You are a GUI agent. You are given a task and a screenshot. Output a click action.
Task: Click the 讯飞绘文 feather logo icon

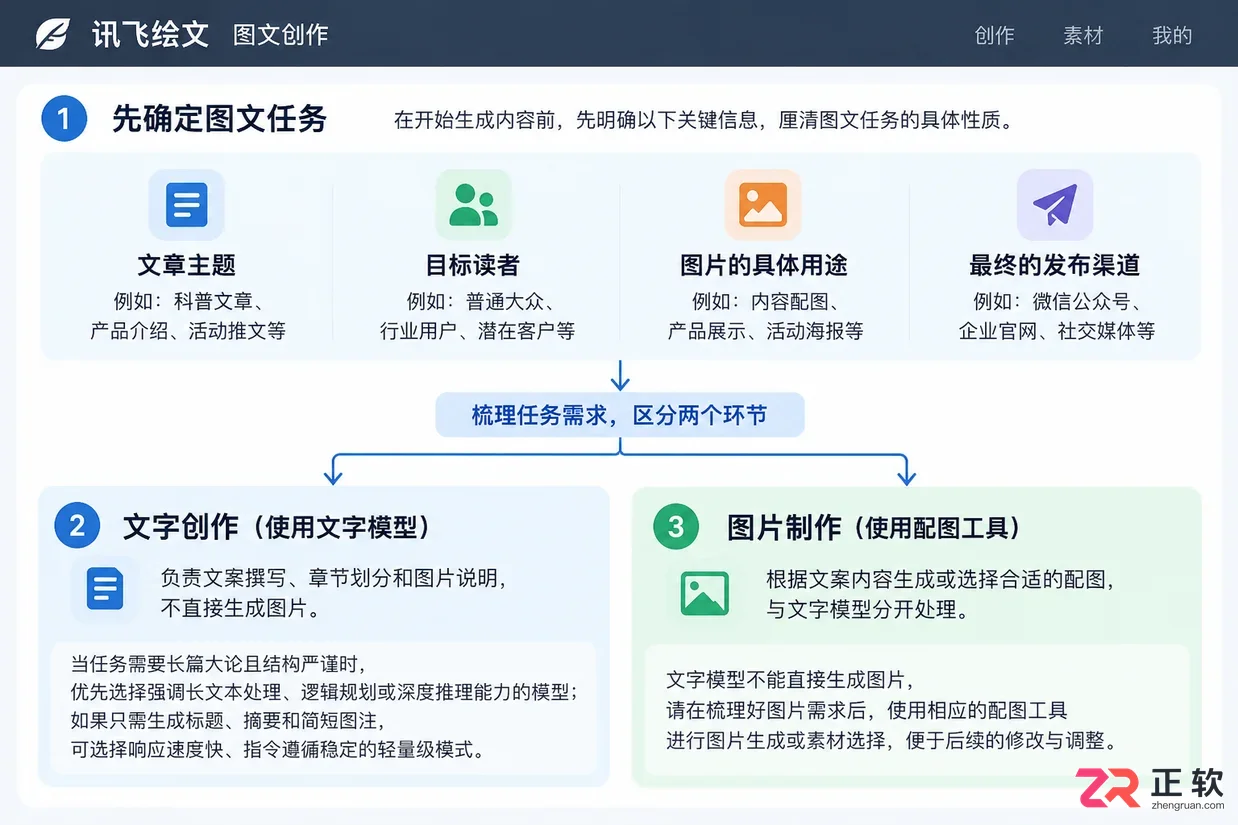click(52, 35)
